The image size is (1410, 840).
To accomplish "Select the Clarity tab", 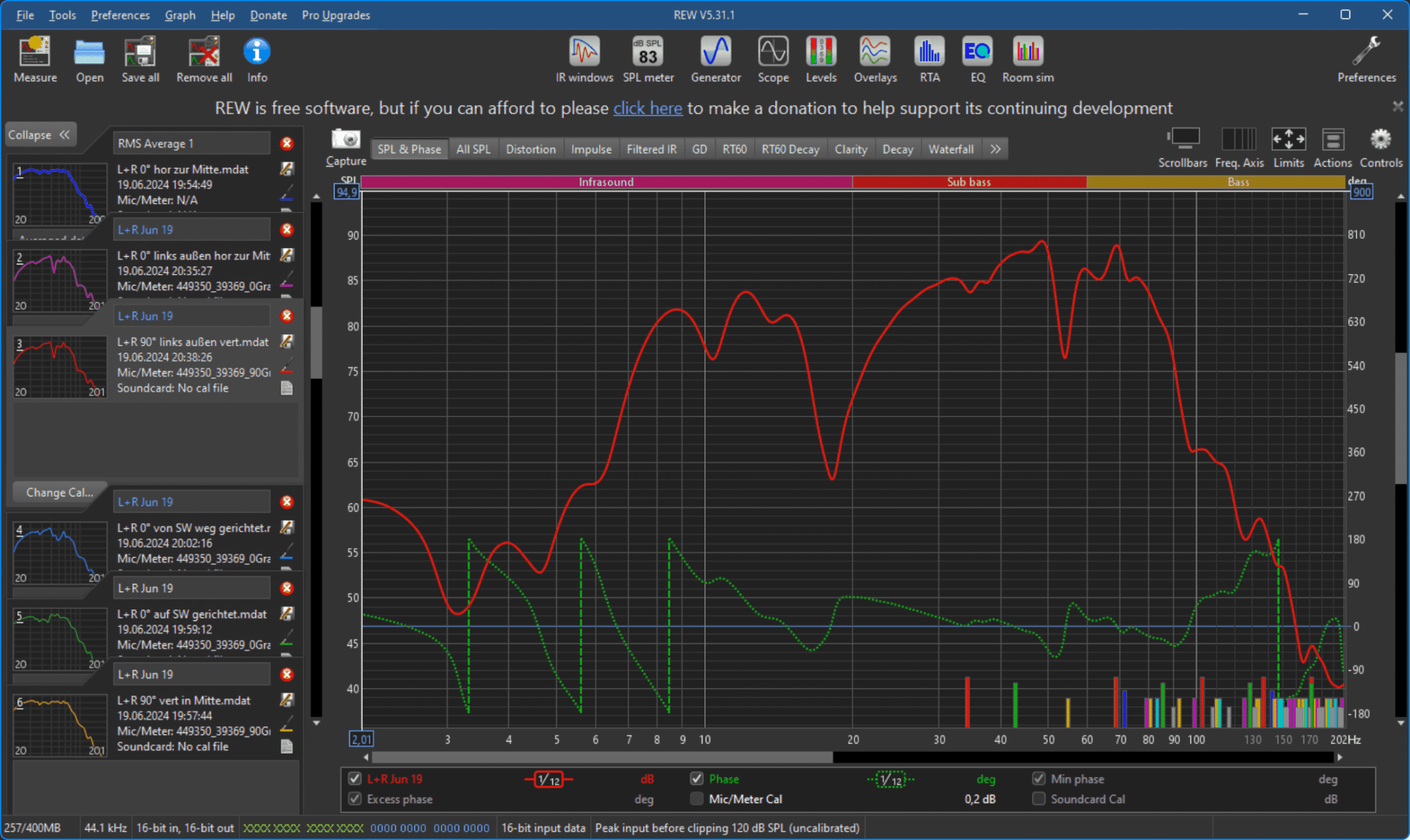I will [850, 149].
